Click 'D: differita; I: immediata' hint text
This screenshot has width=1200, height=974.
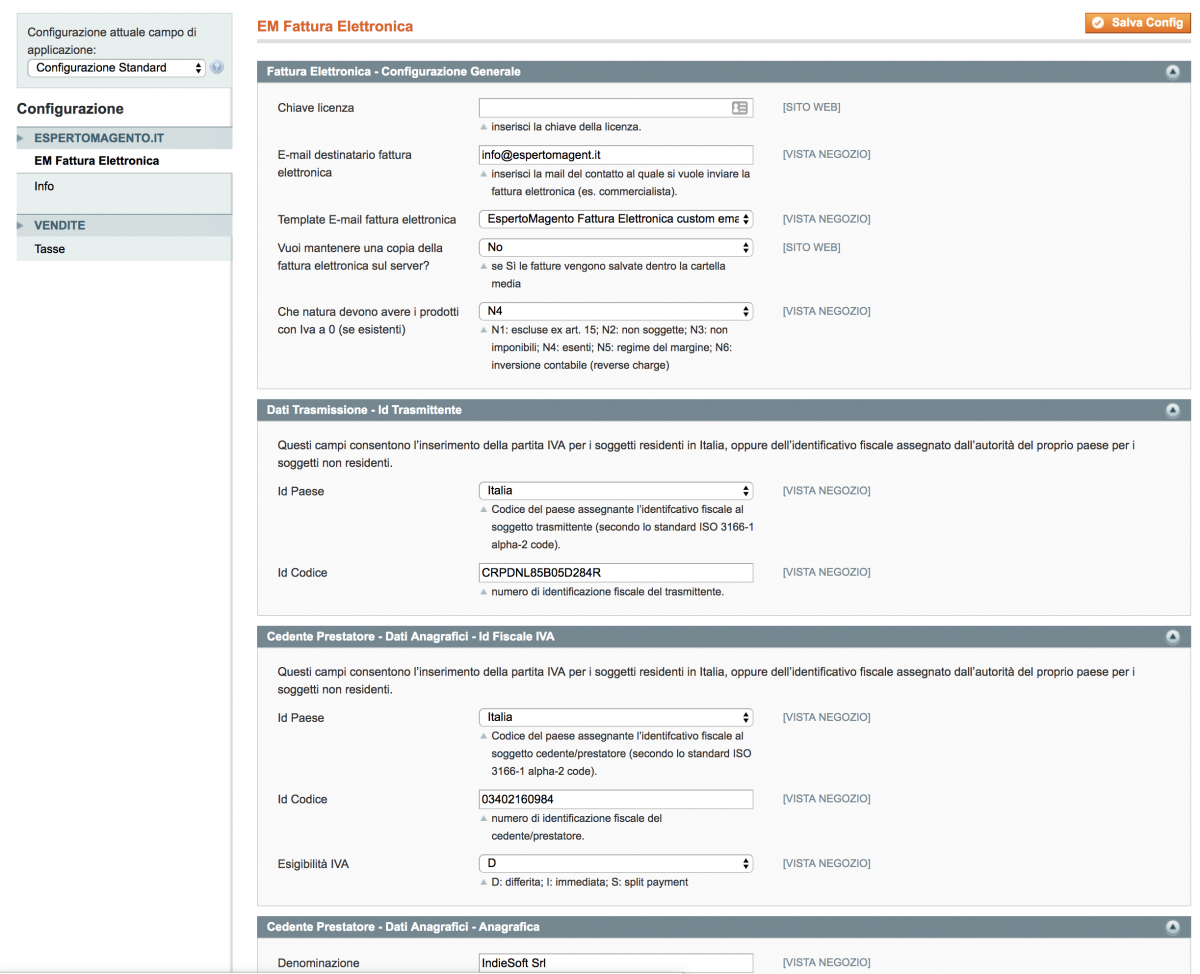pyautogui.click(x=589, y=882)
